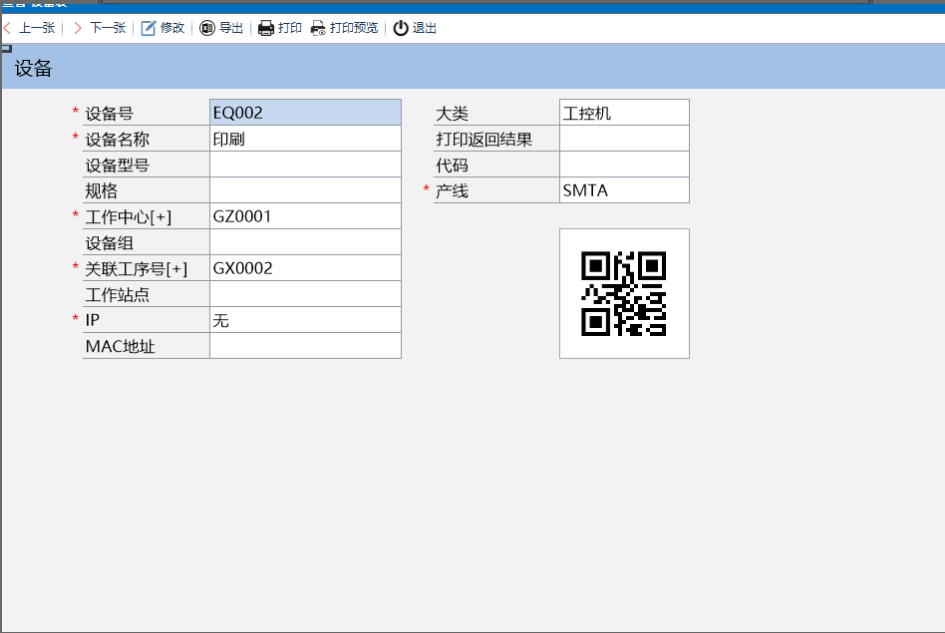Click the printer icon for 打印
The width and height of the screenshot is (945, 633).
(x=266, y=28)
